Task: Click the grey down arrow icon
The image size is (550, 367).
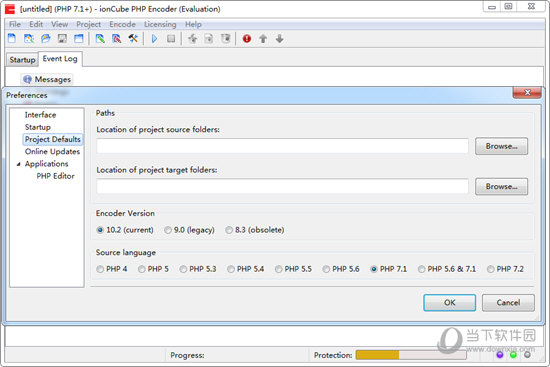Action: (280, 39)
